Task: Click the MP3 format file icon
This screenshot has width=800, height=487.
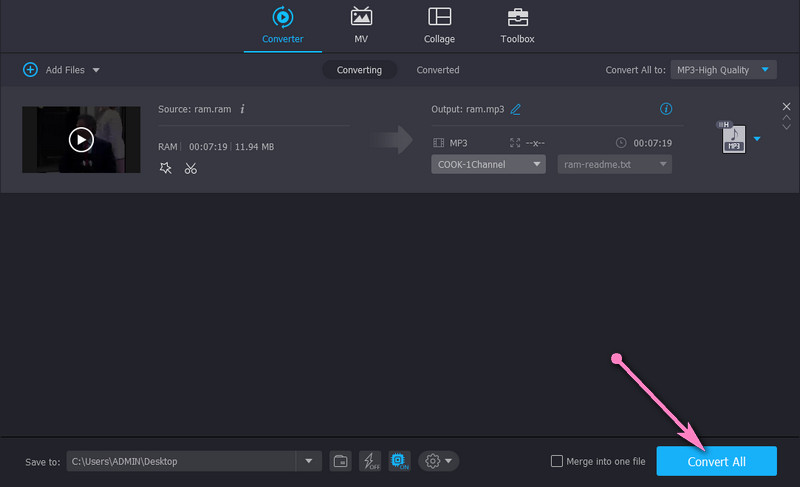Action: 732,139
